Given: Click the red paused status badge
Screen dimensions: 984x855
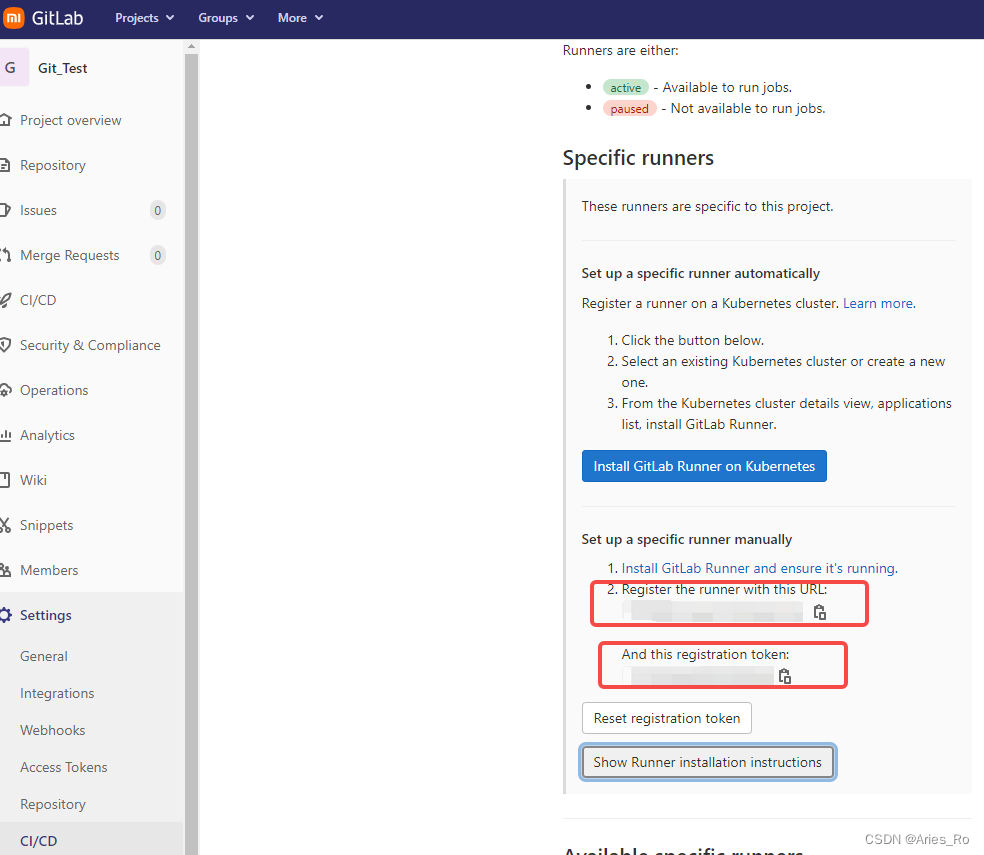Looking at the screenshot, I should pyautogui.click(x=629, y=109).
